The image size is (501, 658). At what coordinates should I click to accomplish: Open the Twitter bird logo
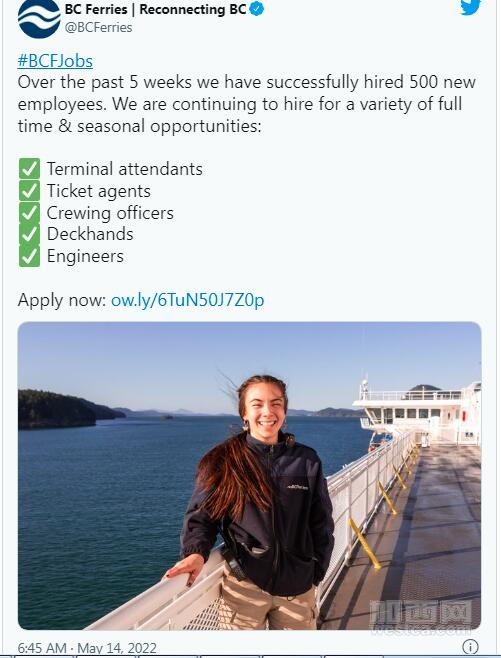pos(470,7)
